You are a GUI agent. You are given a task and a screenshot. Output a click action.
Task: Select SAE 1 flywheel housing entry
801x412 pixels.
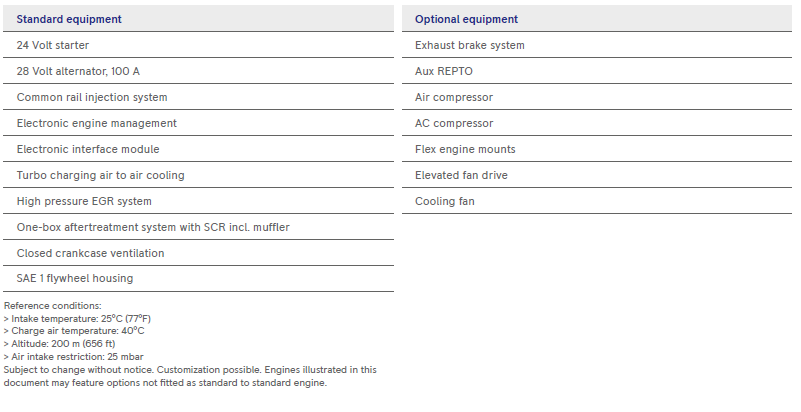point(198,279)
